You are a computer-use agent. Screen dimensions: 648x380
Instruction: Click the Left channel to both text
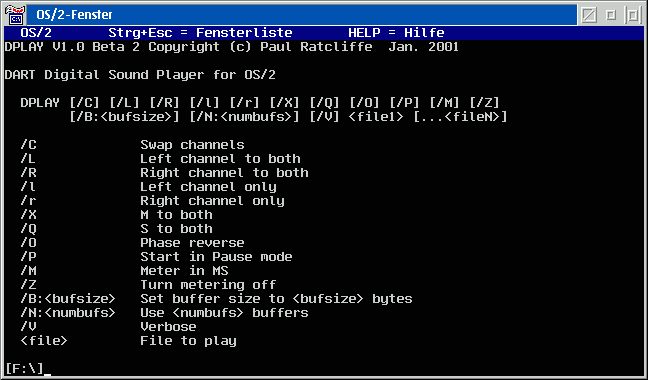click(x=220, y=159)
